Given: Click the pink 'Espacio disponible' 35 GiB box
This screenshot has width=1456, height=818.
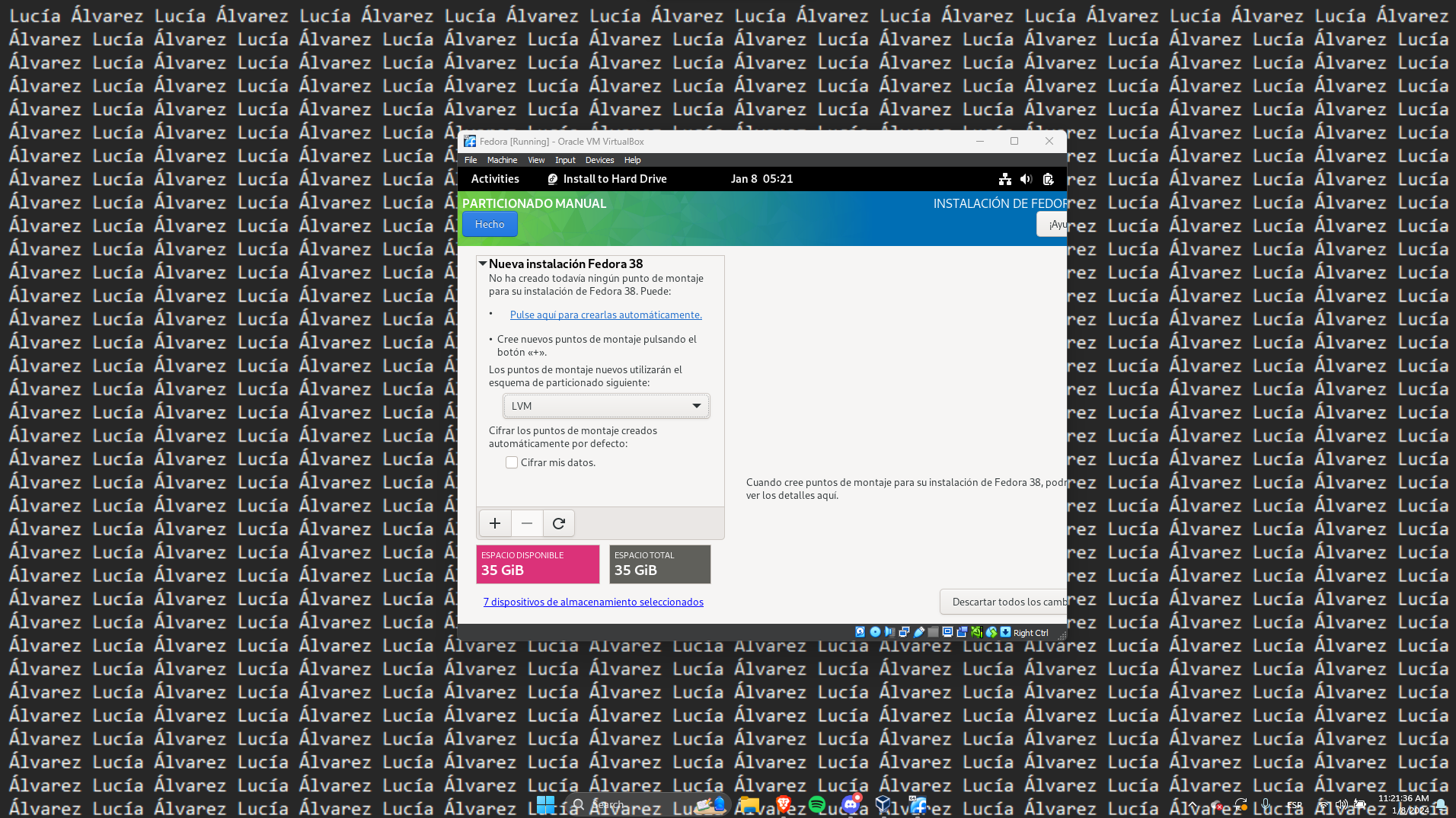Looking at the screenshot, I should (x=538, y=564).
